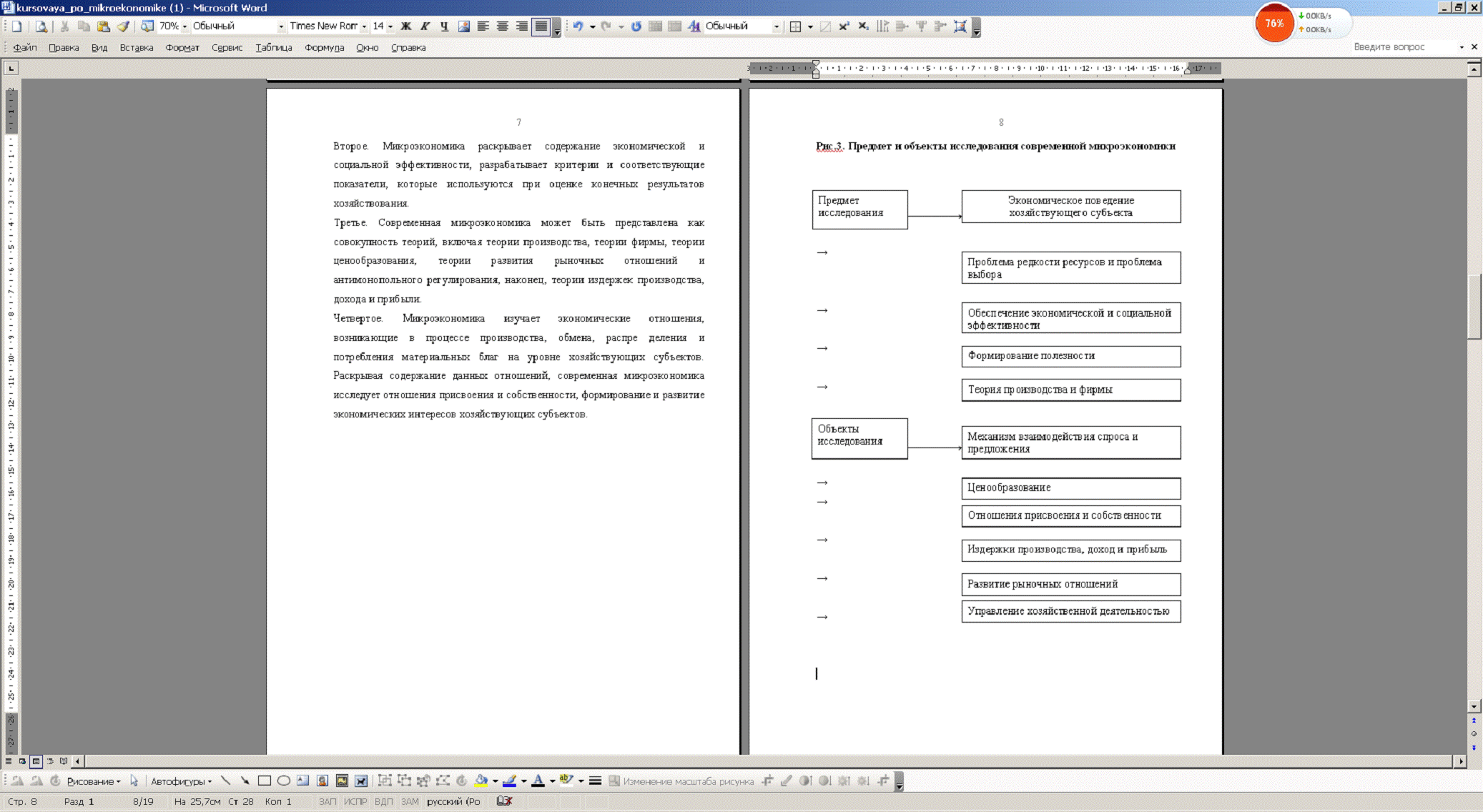1483x812 pixels.
Task: Toggle italic formatting button К
Action: point(425,26)
